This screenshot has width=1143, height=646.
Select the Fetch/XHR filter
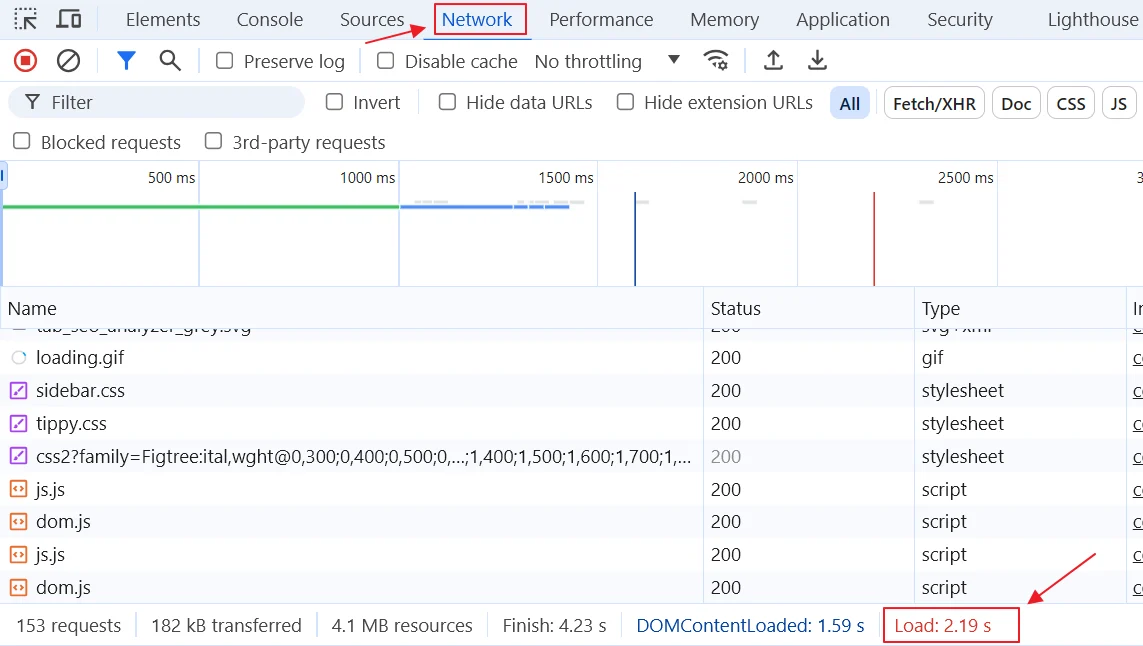(x=933, y=101)
